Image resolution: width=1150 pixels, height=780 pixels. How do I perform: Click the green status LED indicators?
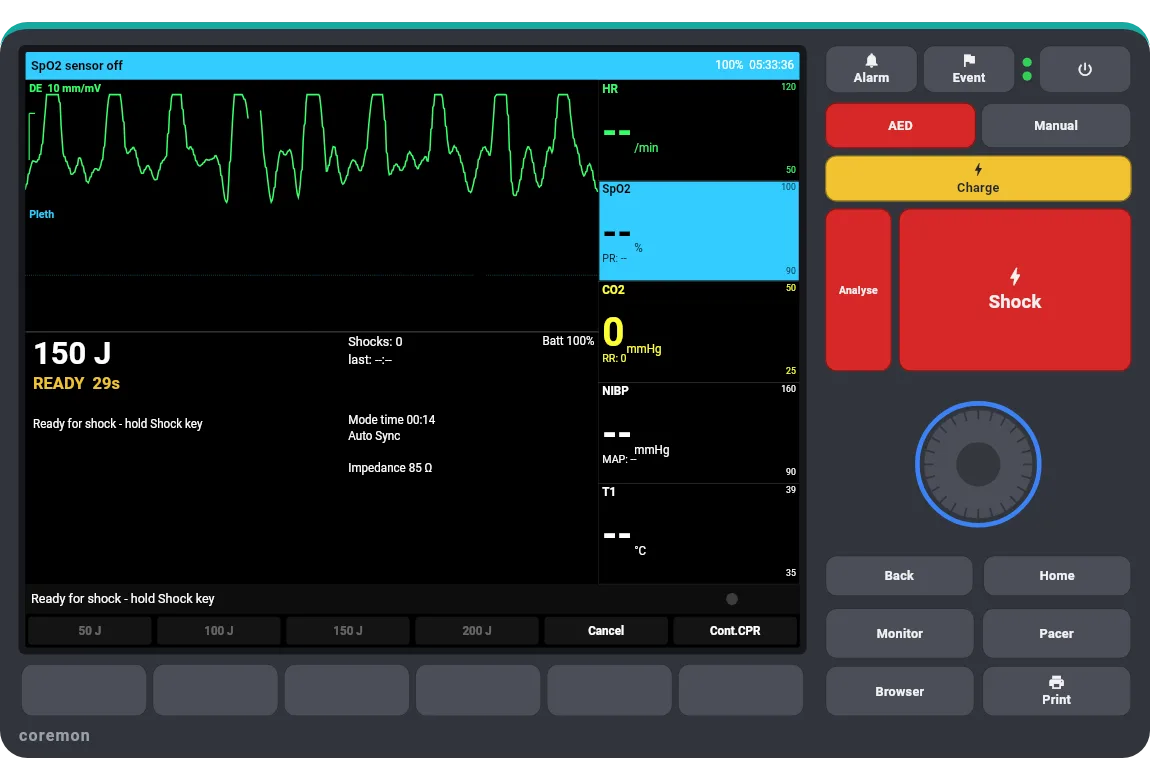(x=1027, y=69)
